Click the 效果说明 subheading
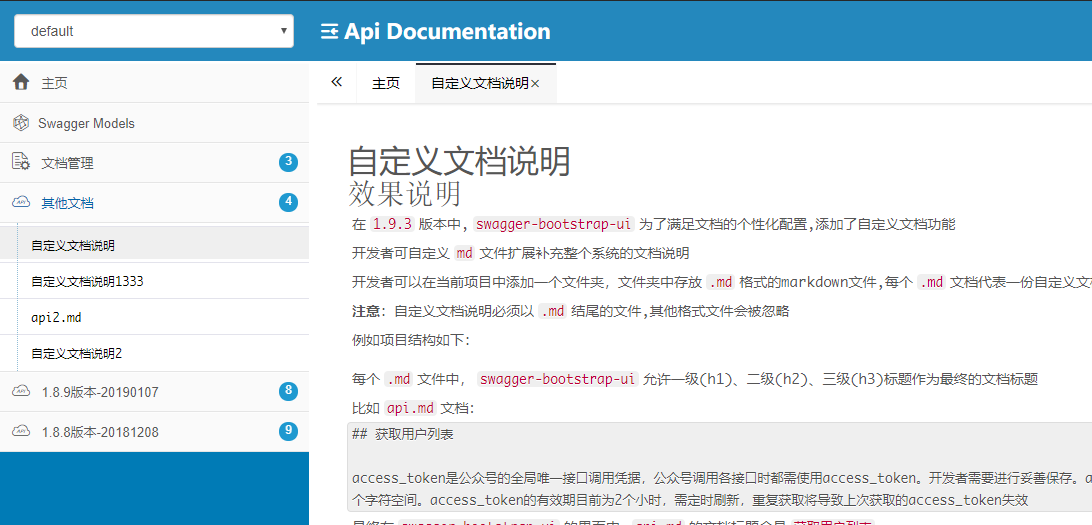1092x525 pixels. coord(405,194)
